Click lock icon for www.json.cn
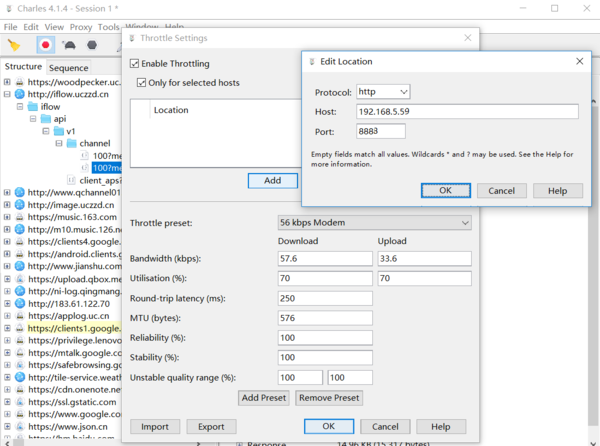Viewport: 600px width, 446px height. (20, 426)
